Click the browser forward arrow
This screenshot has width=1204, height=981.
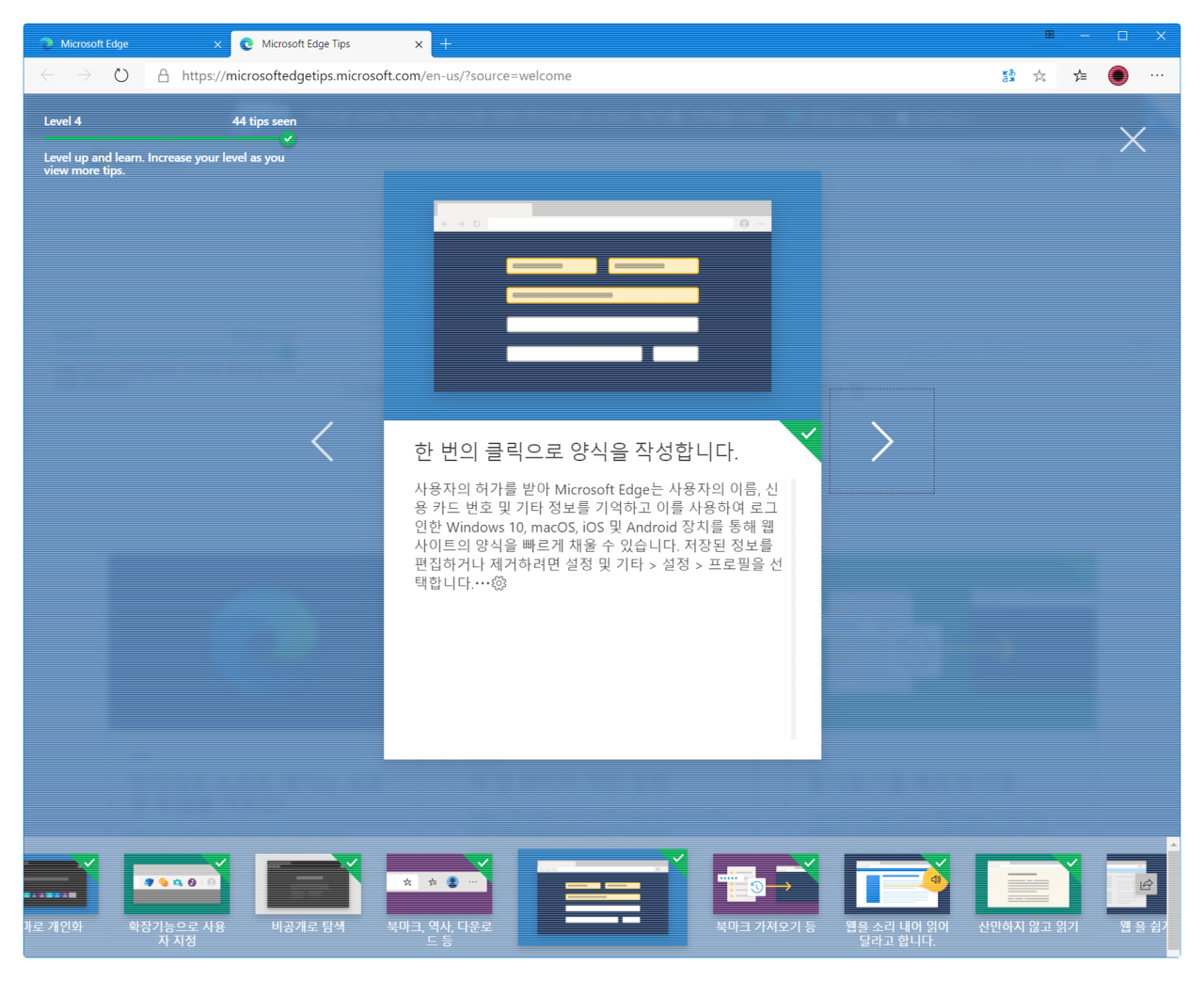pyautogui.click(x=85, y=75)
